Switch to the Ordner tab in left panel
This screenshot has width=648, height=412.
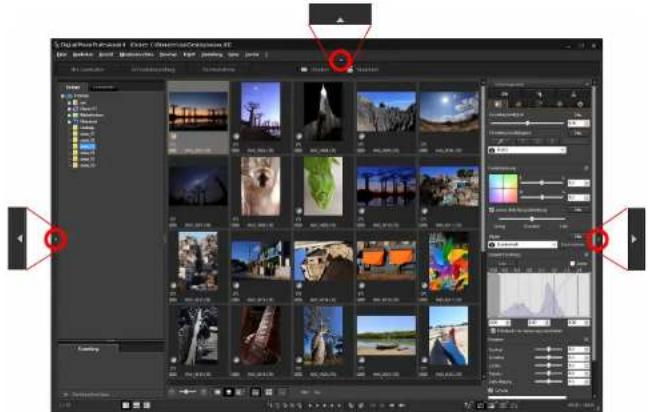[73, 87]
